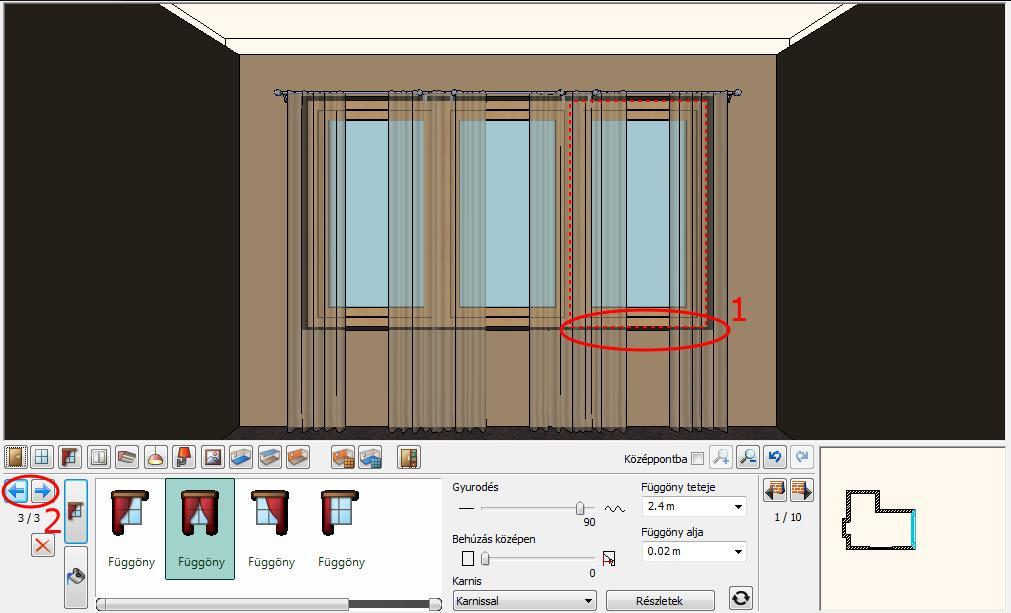This screenshot has height=613, width=1011.
Task: Go to next item with blue right arrow
Action: 43,492
